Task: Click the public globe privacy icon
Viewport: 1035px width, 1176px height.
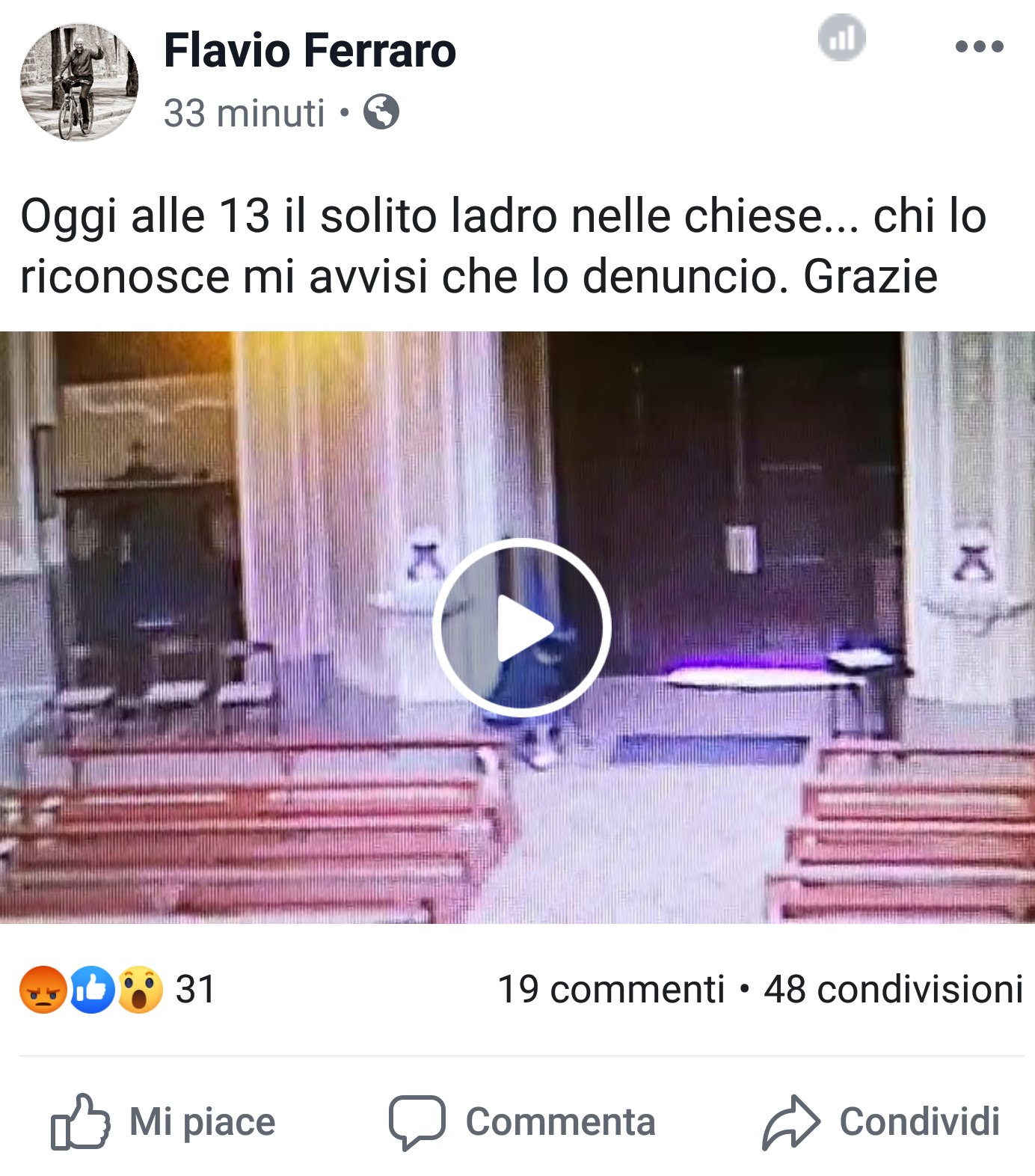Action: click(x=381, y=112)
